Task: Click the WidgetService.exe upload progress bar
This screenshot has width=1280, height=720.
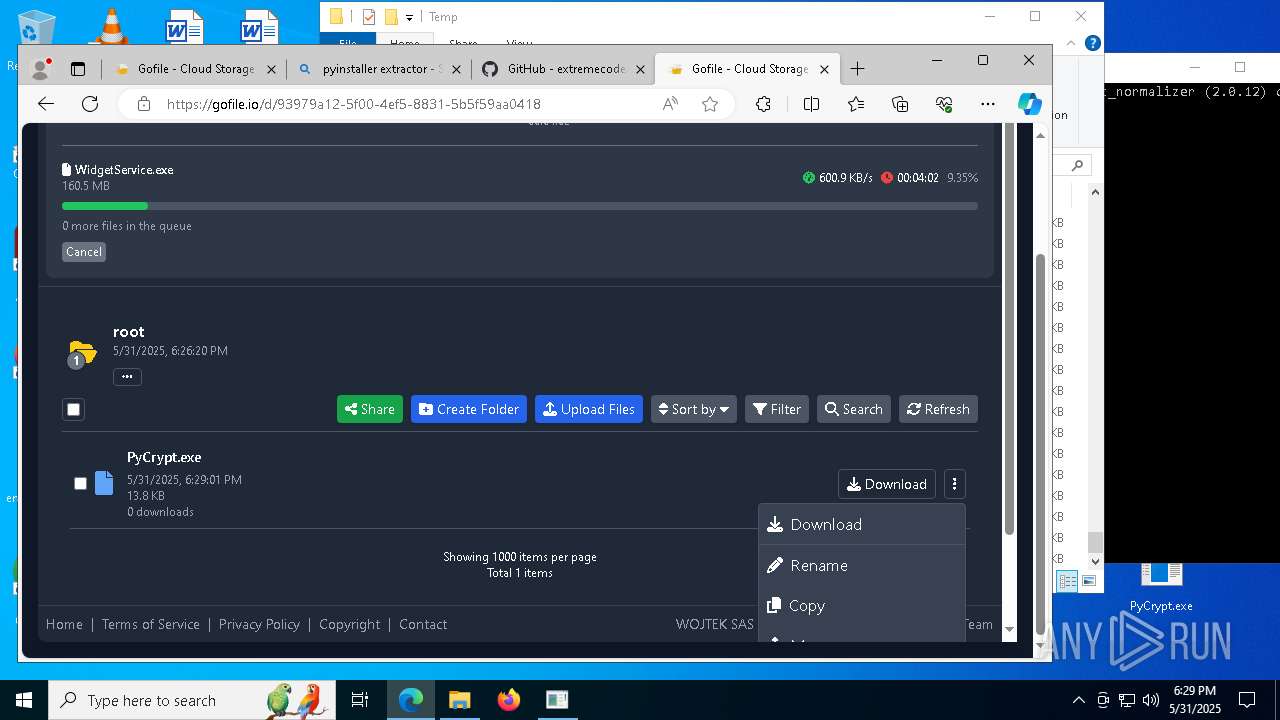Action: point(520,206)
